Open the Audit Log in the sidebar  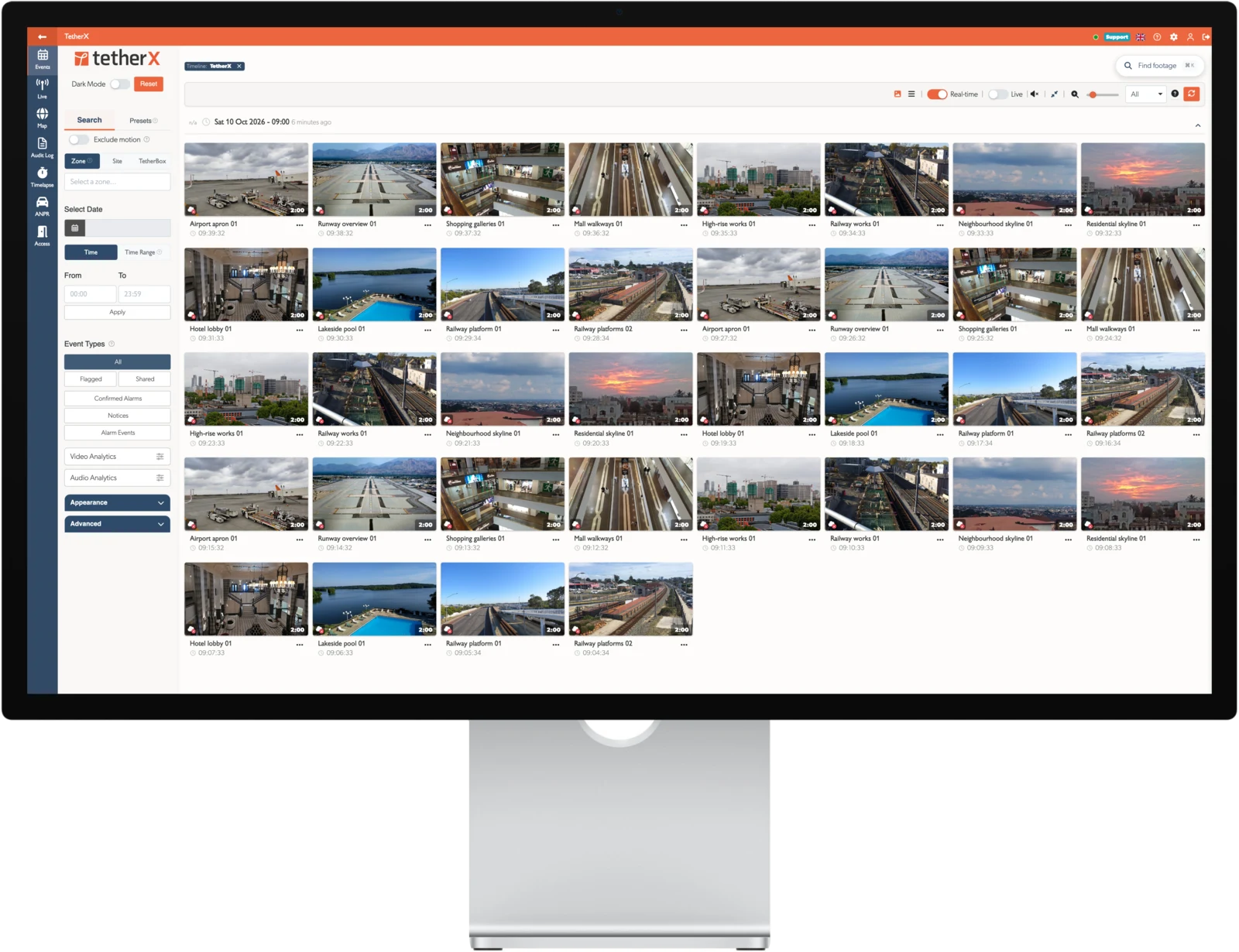point(42,147)
